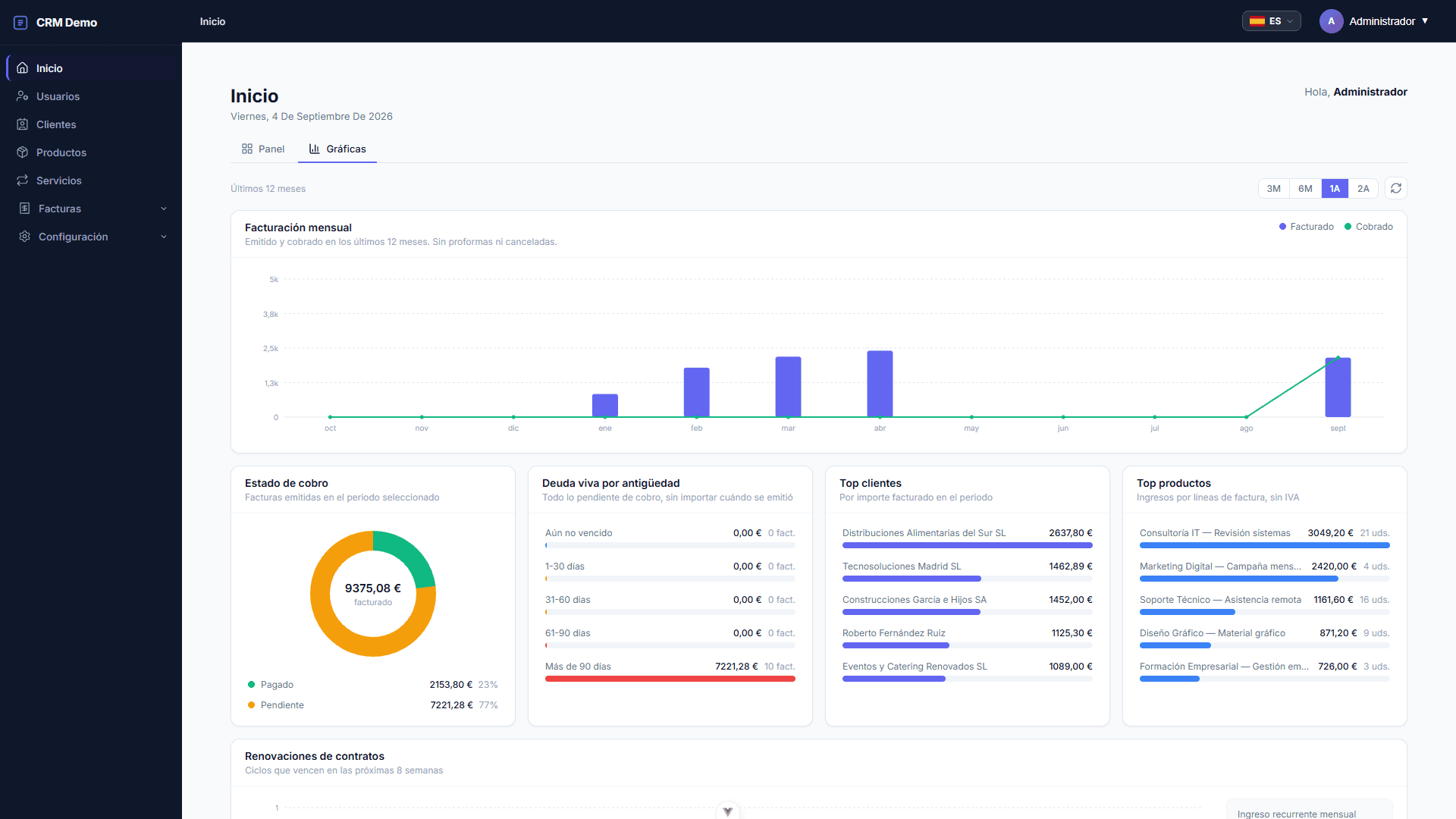Go to Servicios in sidebar menu
Viewport: 1456px width, 819px height.
[91, 180]
